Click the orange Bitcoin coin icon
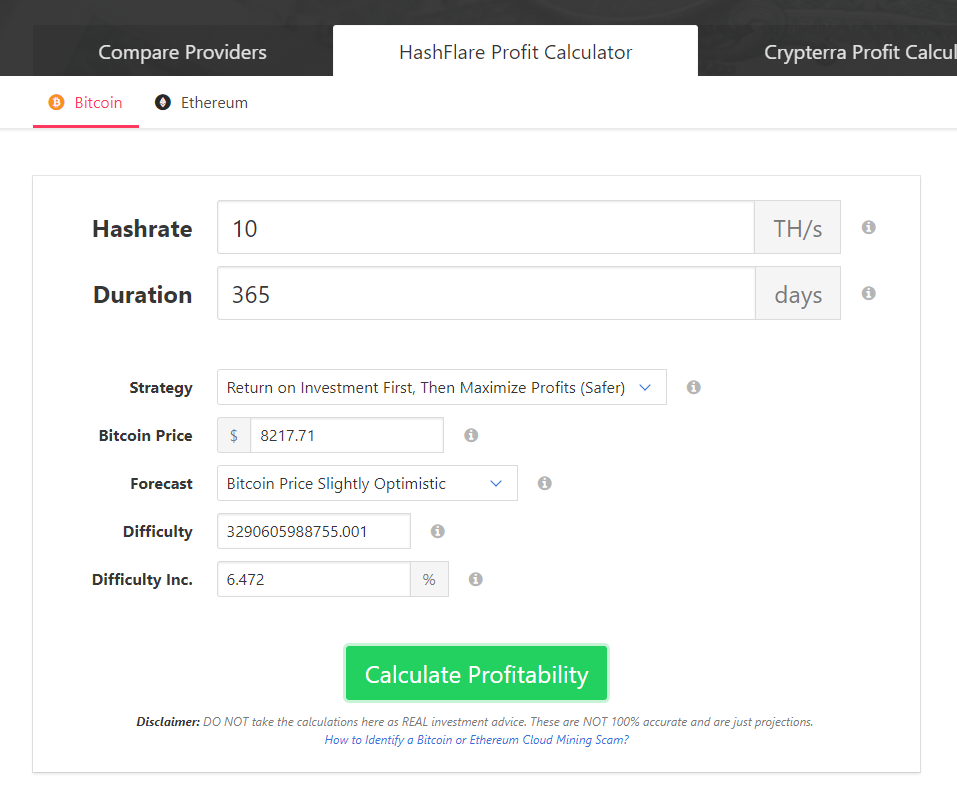 [56, 103]
